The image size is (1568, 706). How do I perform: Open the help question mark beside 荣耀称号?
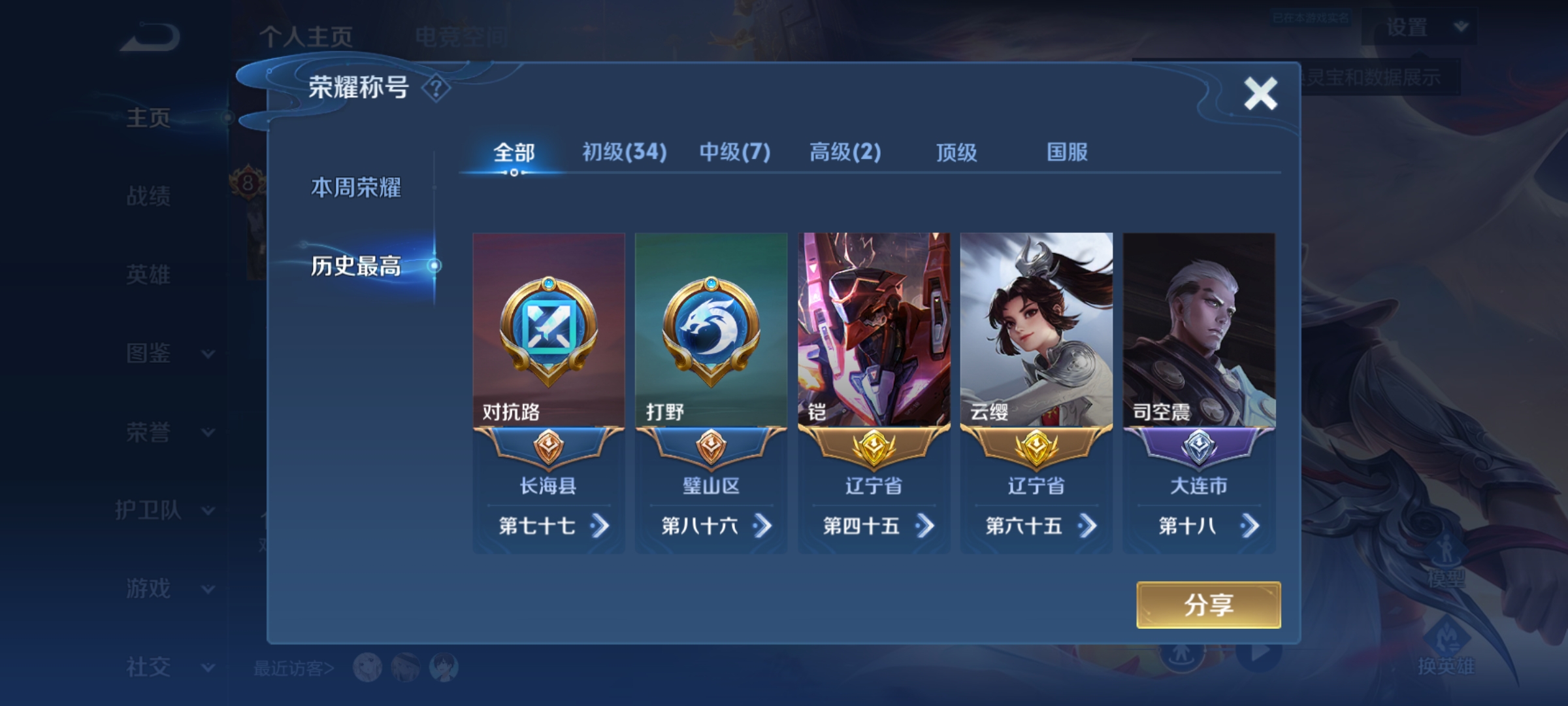[x=436, y=88]
